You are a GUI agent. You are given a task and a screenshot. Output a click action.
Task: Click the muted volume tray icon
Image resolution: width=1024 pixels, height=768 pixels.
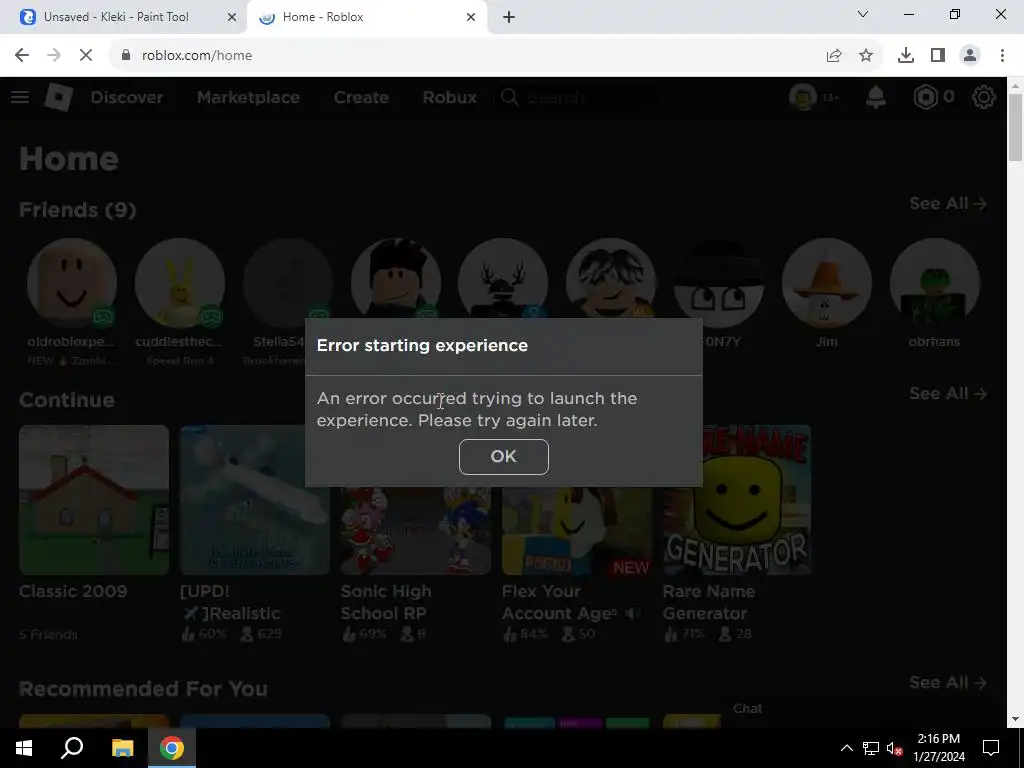pos(894,748)
